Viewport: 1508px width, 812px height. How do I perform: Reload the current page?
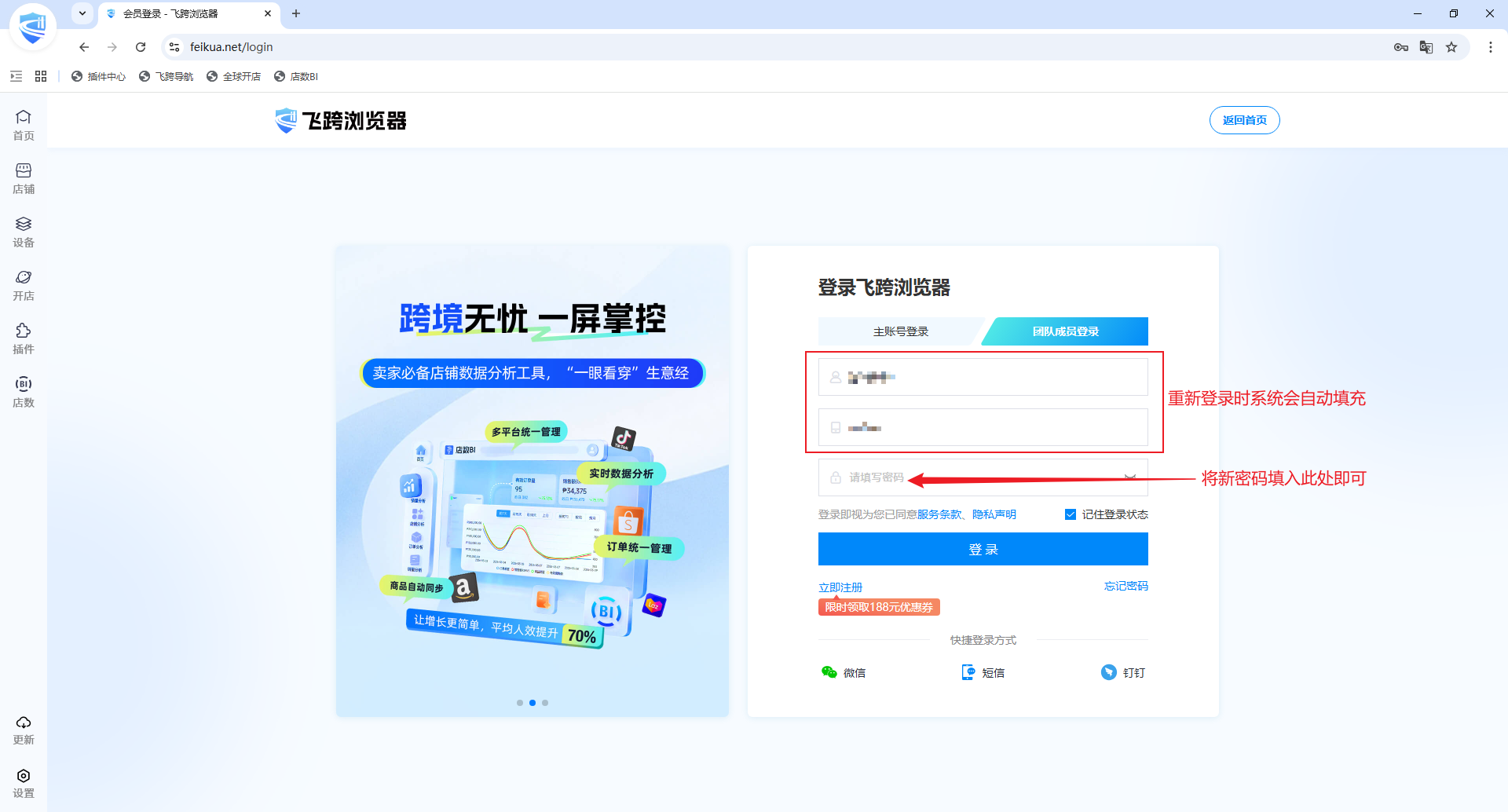[x=141, y=47]
